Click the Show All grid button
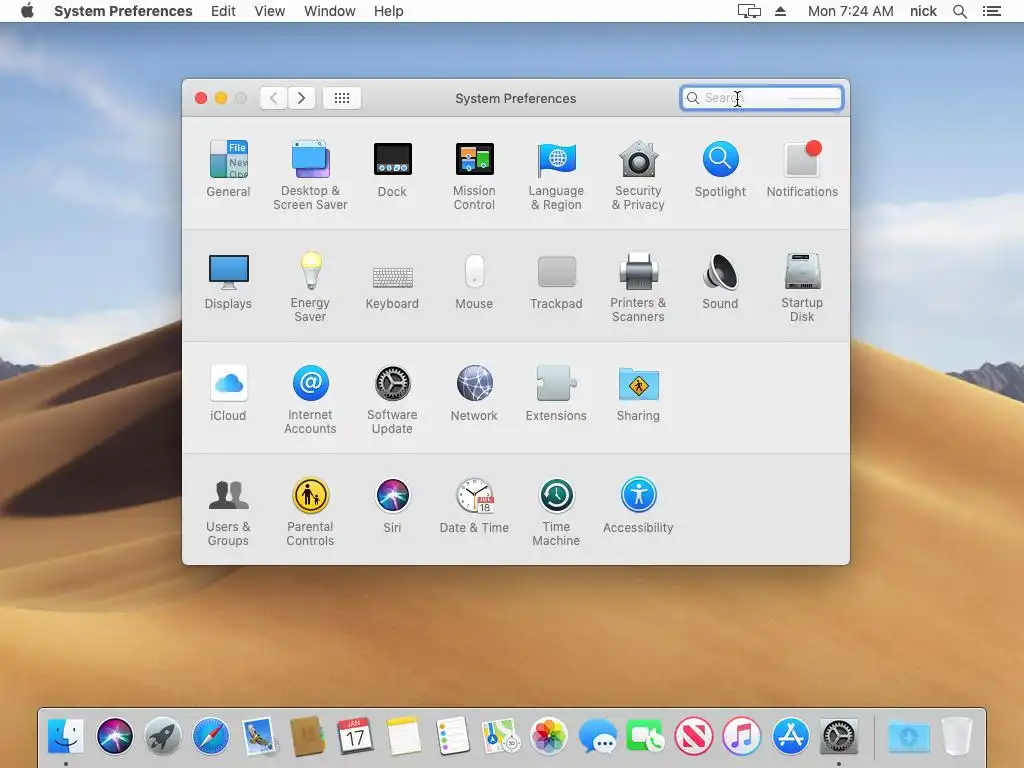 [342, 98]
